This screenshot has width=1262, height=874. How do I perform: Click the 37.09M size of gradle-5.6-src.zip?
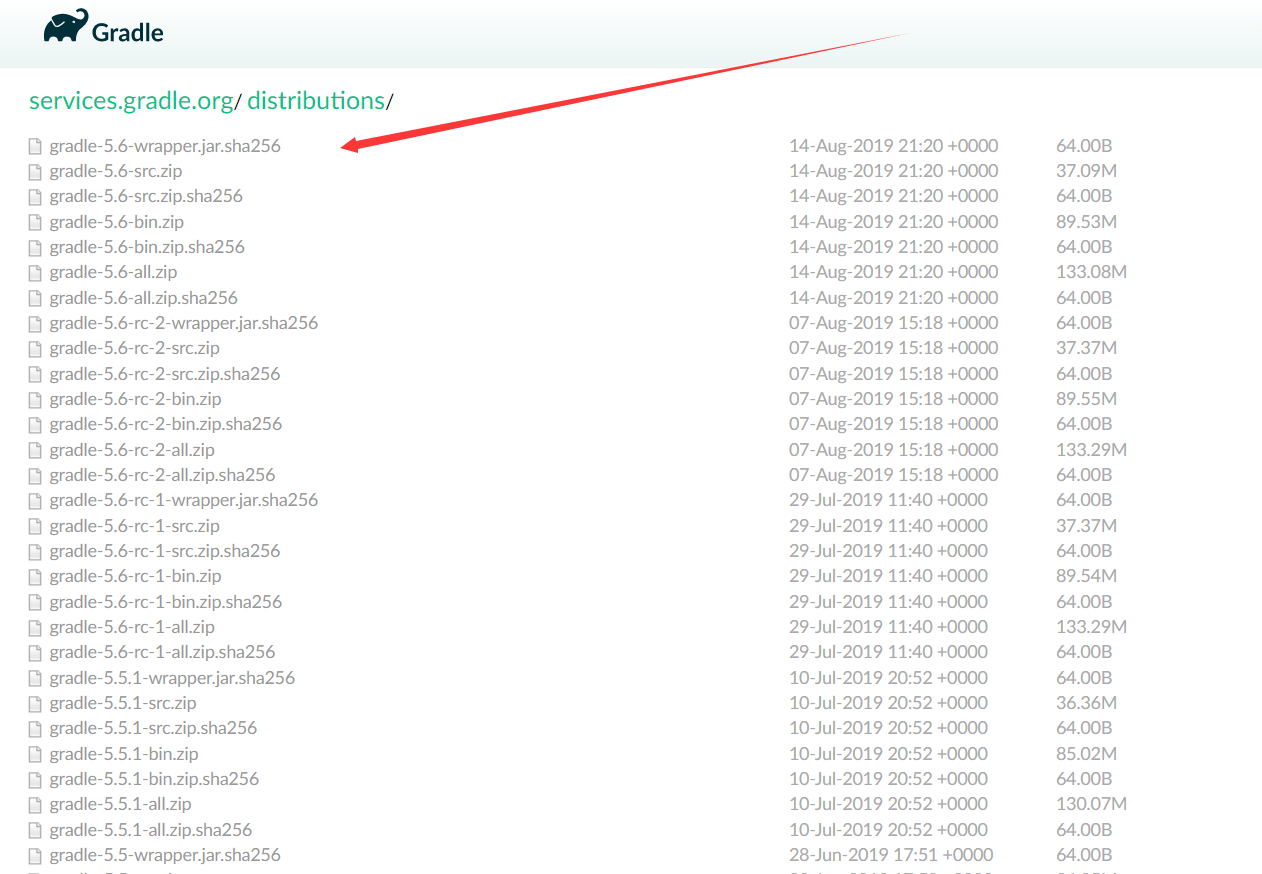(x=1087, y=171)
